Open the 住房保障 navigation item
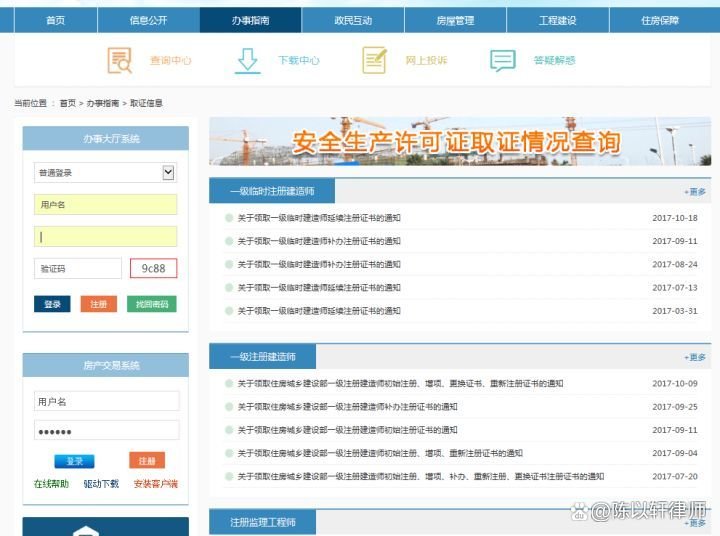This screenshot has height=536, width=720. 660,20
